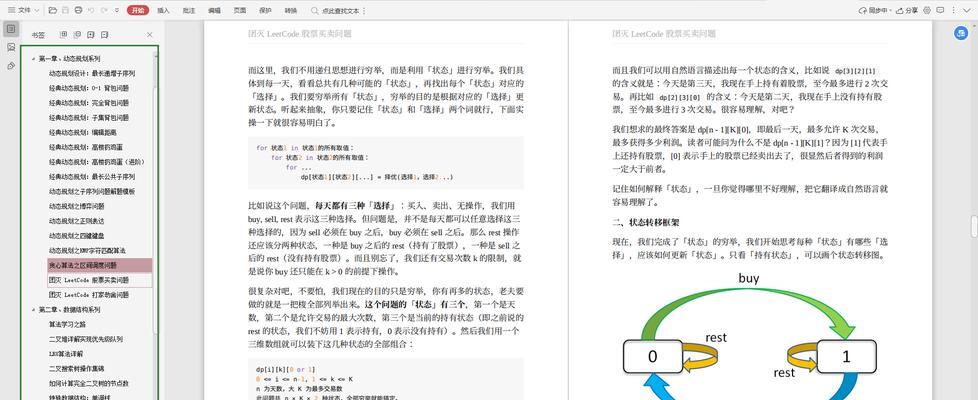Image resolution: width=978 pixels, height=400 pixels.
Task: Open the 编辑 tab
Action: (x=214, y=11)
